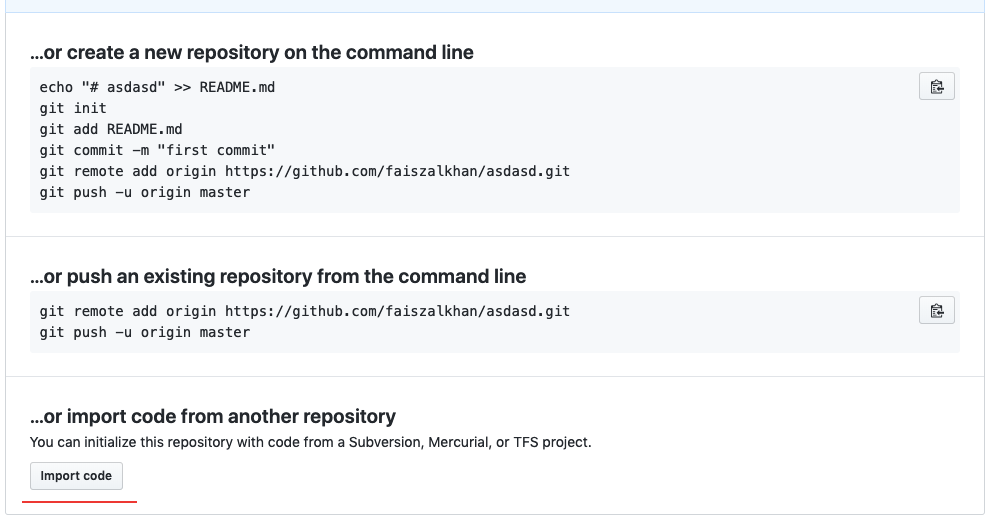Click the GitHub URL in the second code block

click(x=397, y=311)
